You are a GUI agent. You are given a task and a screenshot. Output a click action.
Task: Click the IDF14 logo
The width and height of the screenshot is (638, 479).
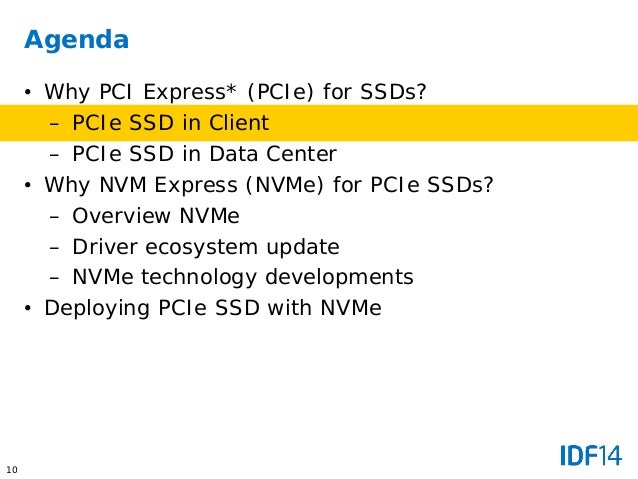(591, 455)
